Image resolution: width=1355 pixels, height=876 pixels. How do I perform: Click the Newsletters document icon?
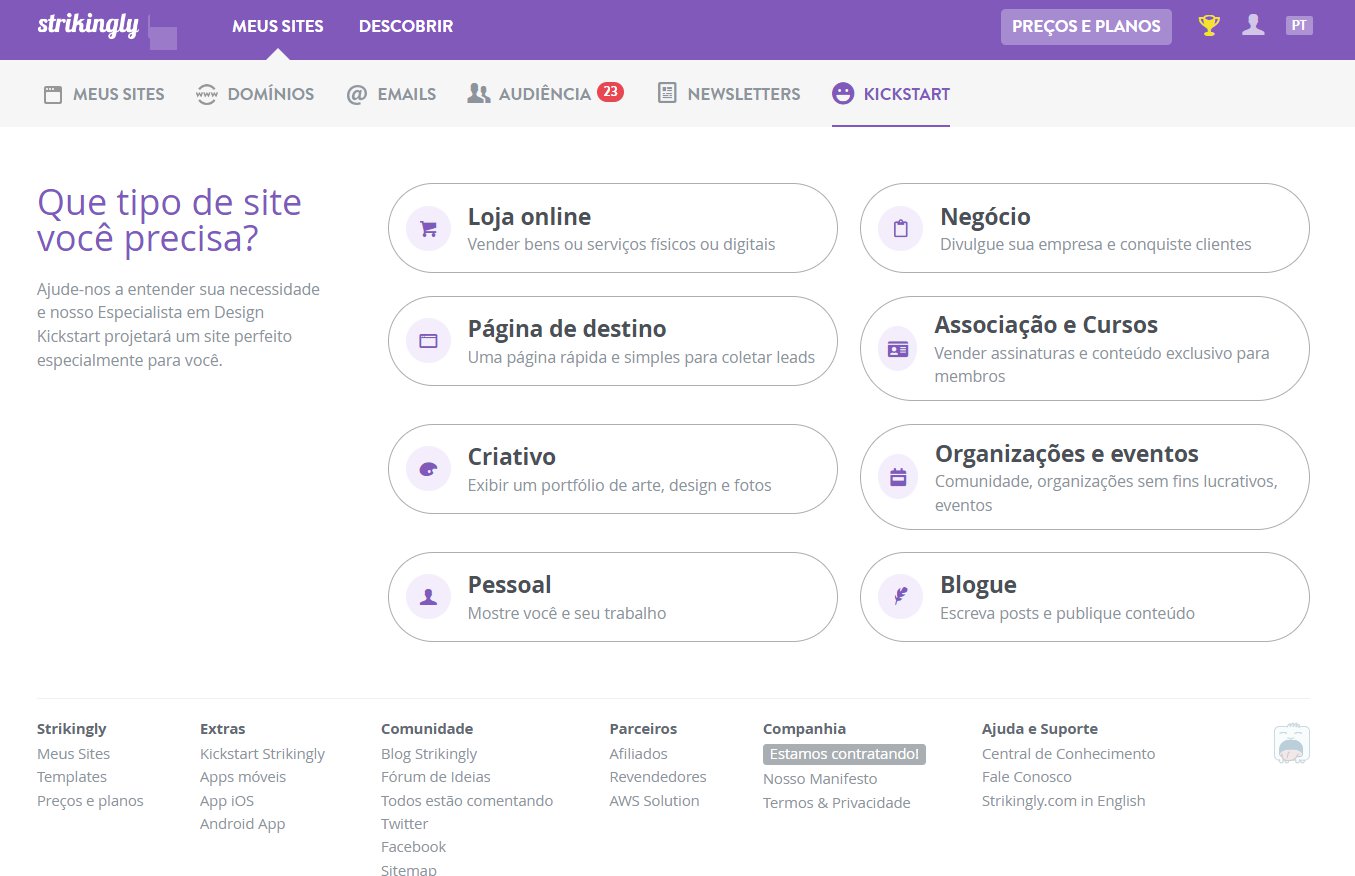(668, 94)
